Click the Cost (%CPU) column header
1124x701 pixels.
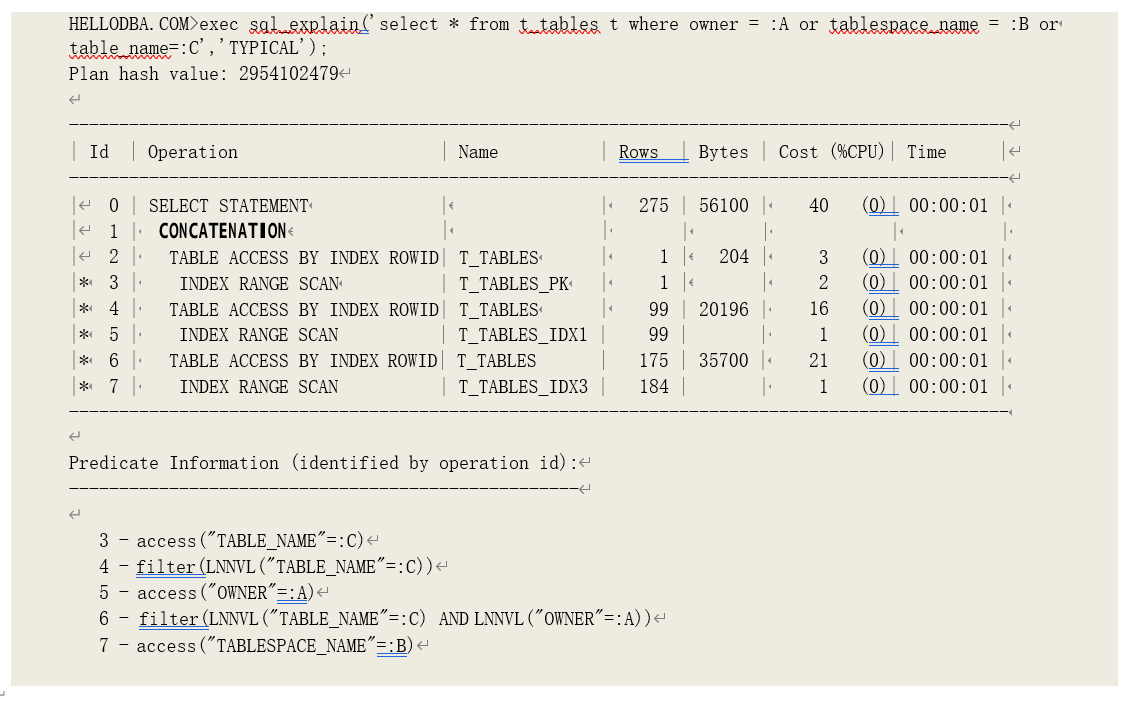pyautogui.click(x=831, y=152)
